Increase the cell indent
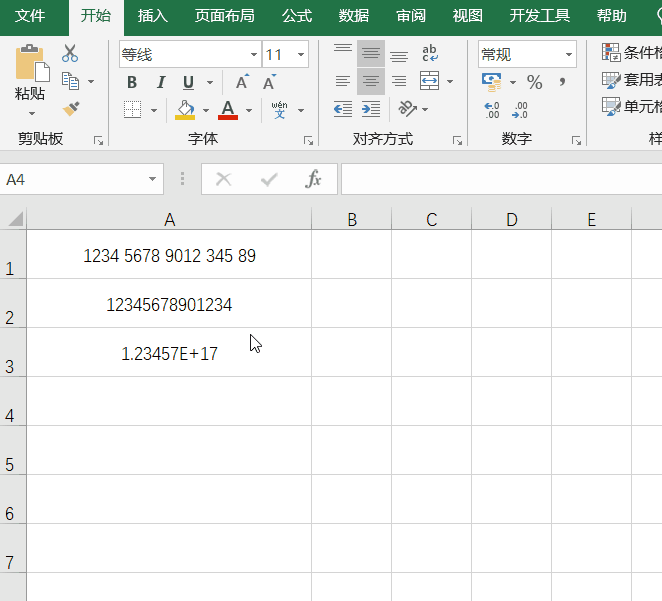Image resolution: width=662 pixels, height=601 pixels. [x=371, y=109]
